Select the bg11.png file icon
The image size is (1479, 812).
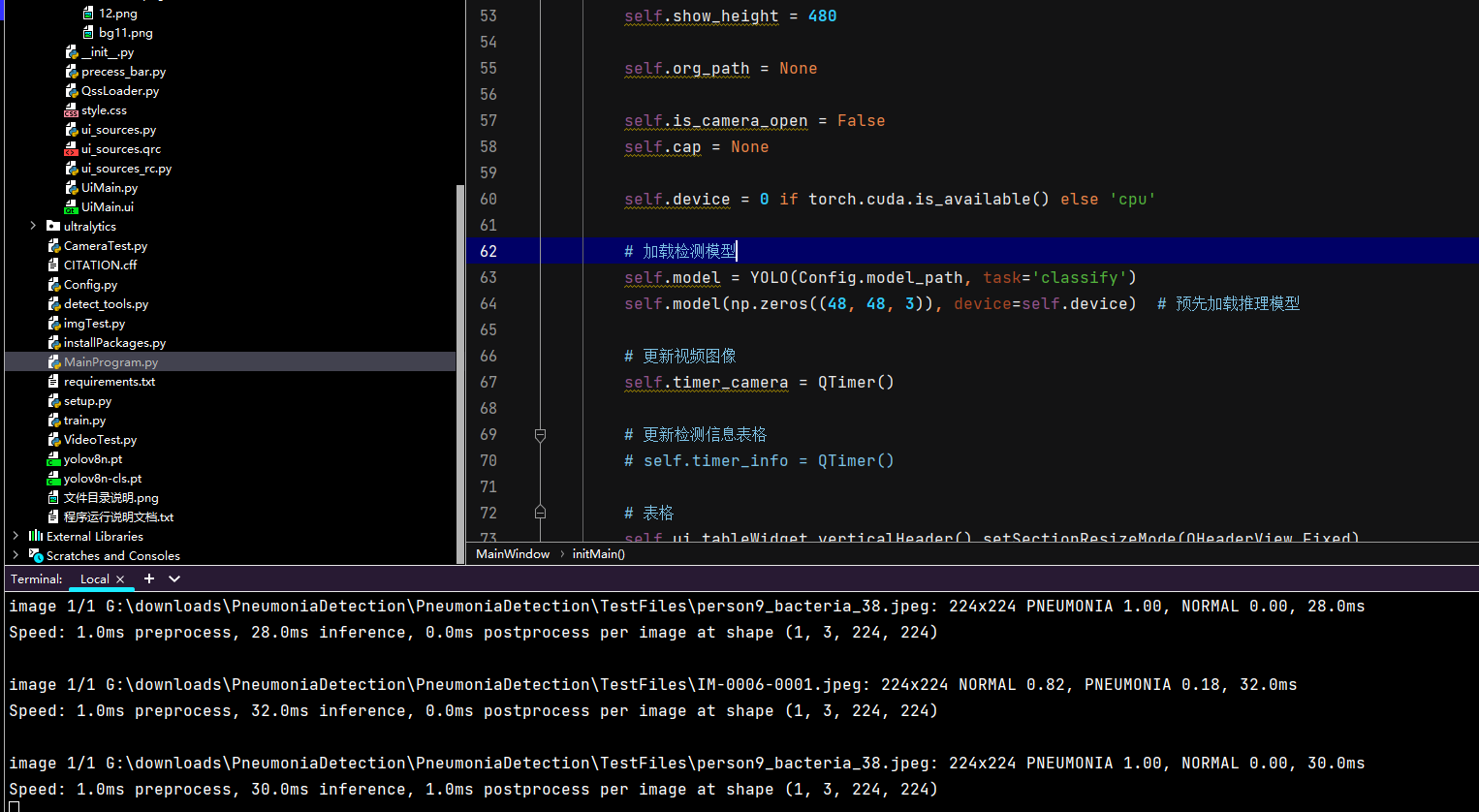coord(88,33)
